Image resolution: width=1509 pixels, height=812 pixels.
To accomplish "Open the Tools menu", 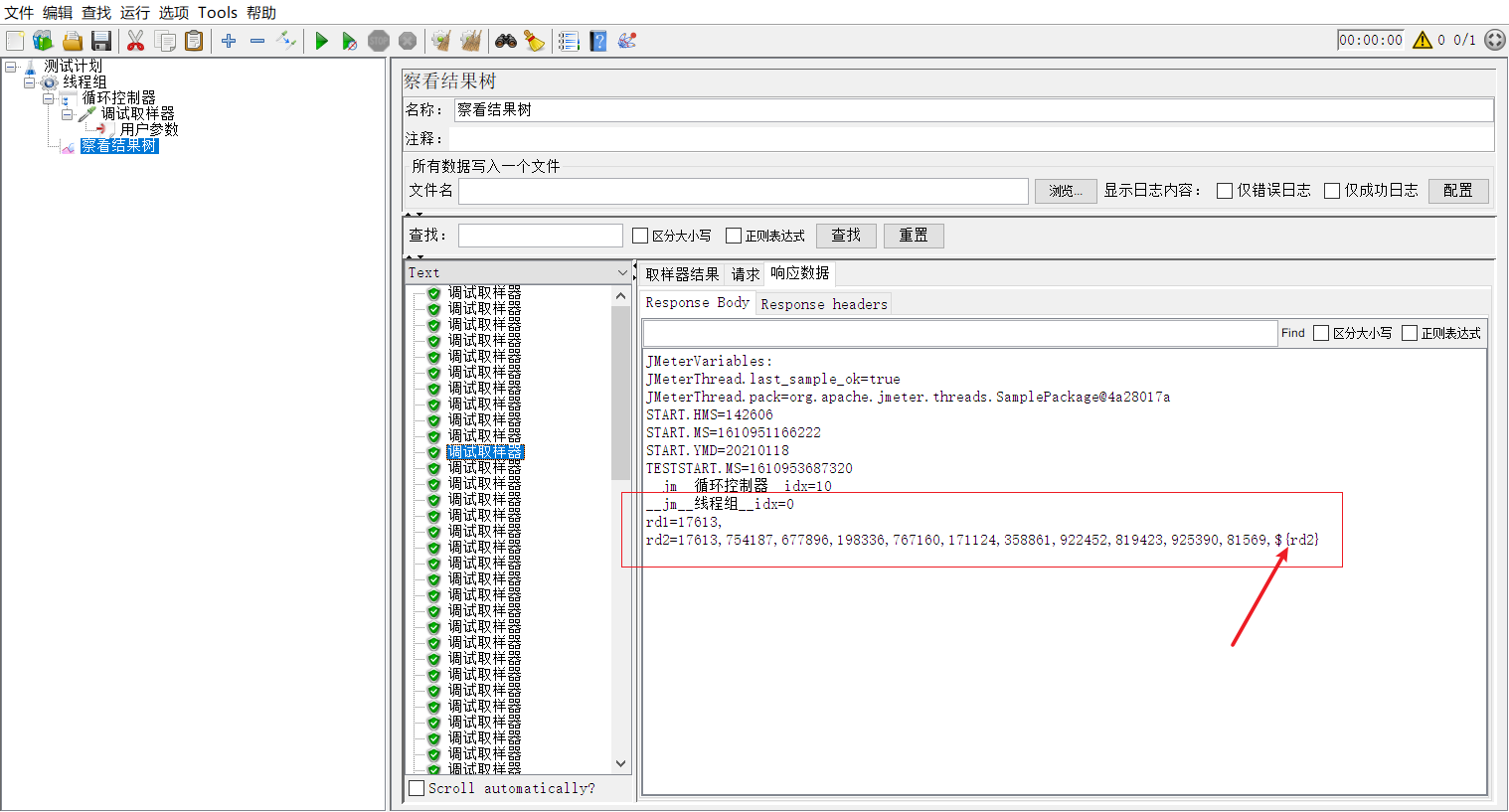I will 217,13.
